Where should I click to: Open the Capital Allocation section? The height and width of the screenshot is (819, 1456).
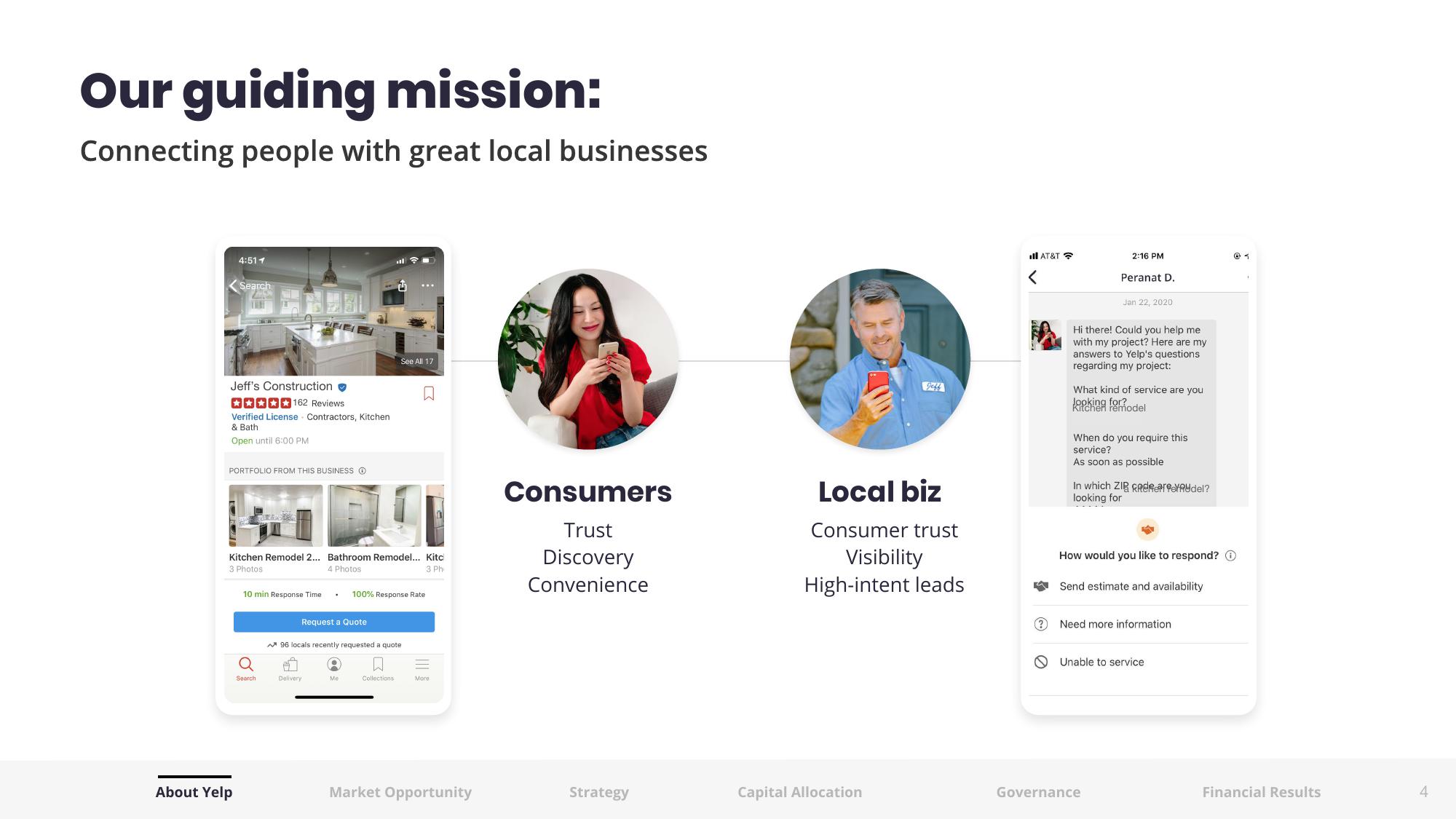point(799,791)
